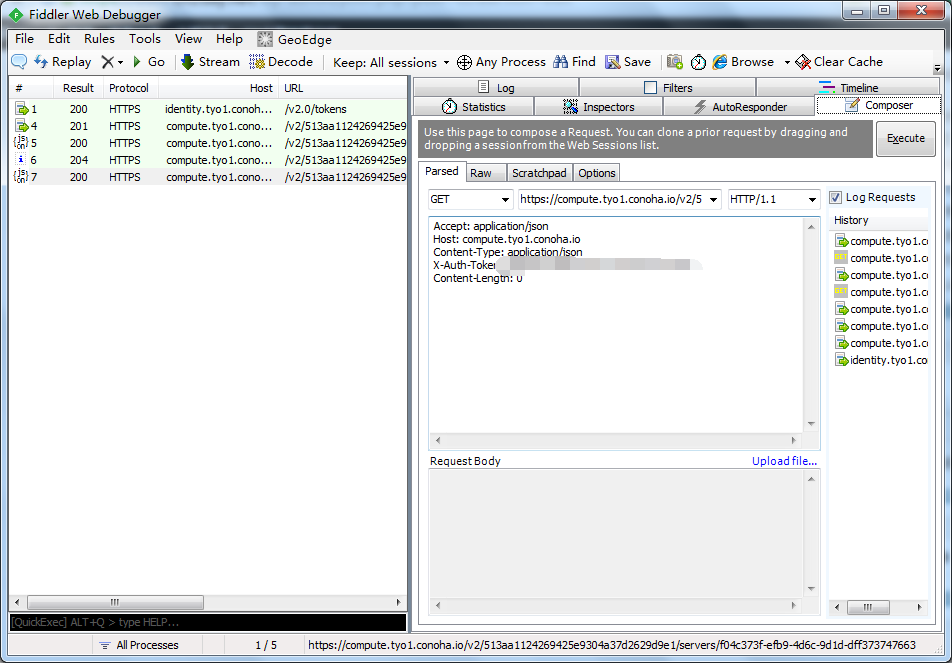952x663 pixels.
Task: Open the View menu
Action: click(188, 39)
